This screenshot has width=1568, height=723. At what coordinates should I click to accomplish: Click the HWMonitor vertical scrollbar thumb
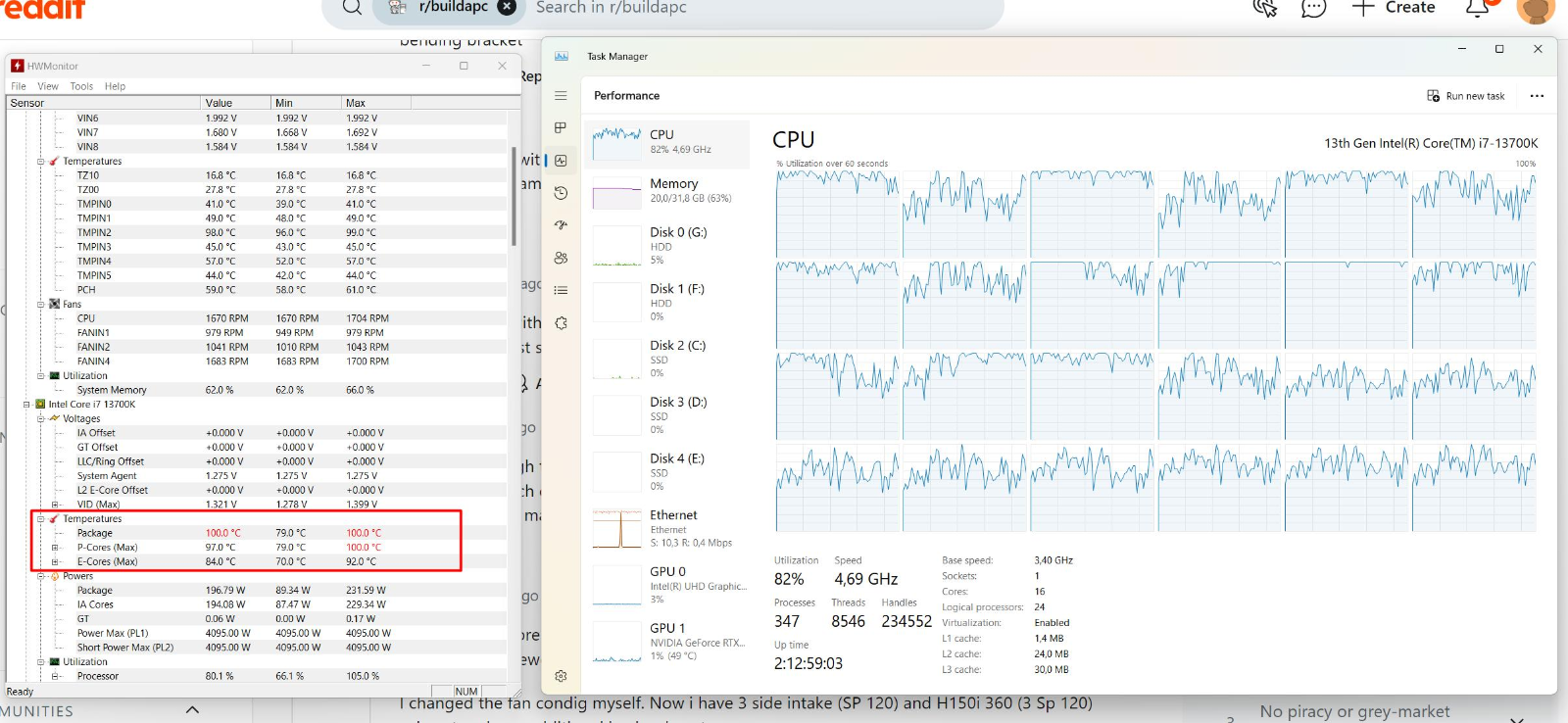tap(514, 196)
